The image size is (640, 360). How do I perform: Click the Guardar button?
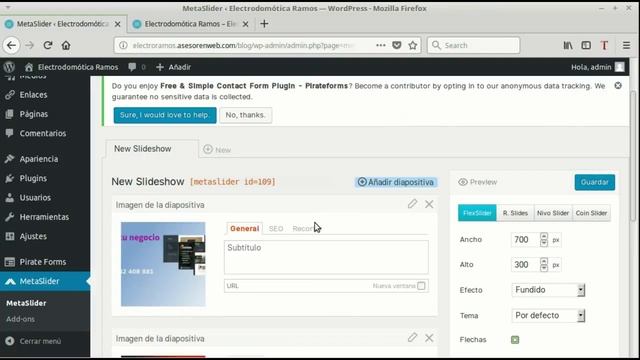tap(595, 182)
